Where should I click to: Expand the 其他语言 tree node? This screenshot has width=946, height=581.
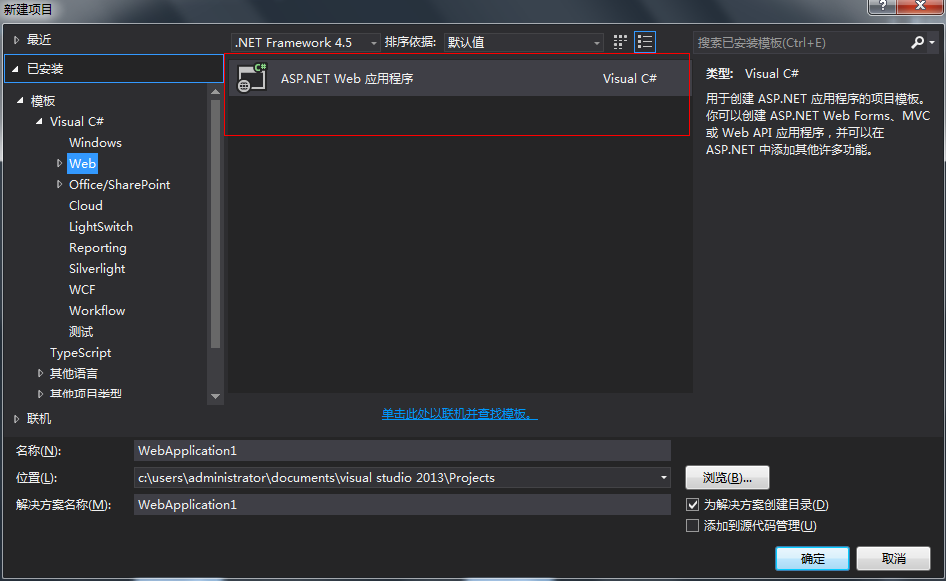pyautogui.click(x=40, y=373)
